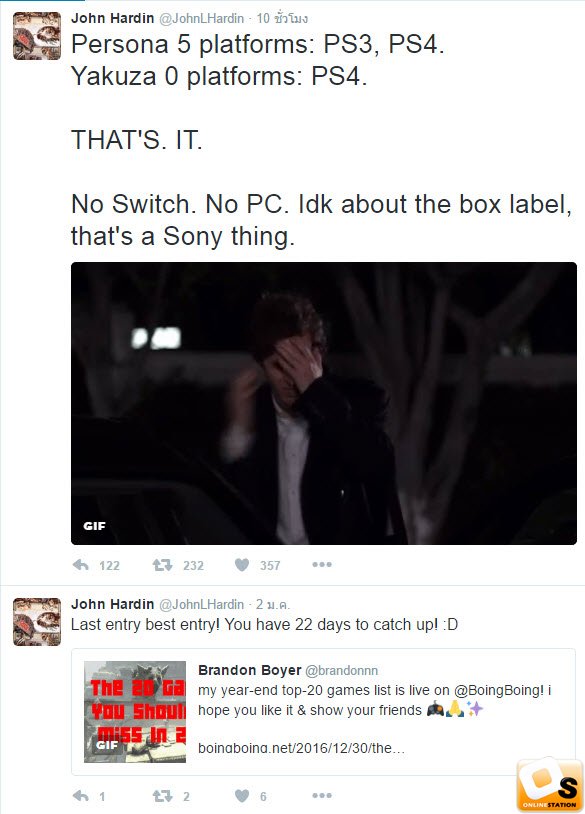Like the "Last entry best entry" tweet
Screen dimensions: 585x814
tap(242, 796)
